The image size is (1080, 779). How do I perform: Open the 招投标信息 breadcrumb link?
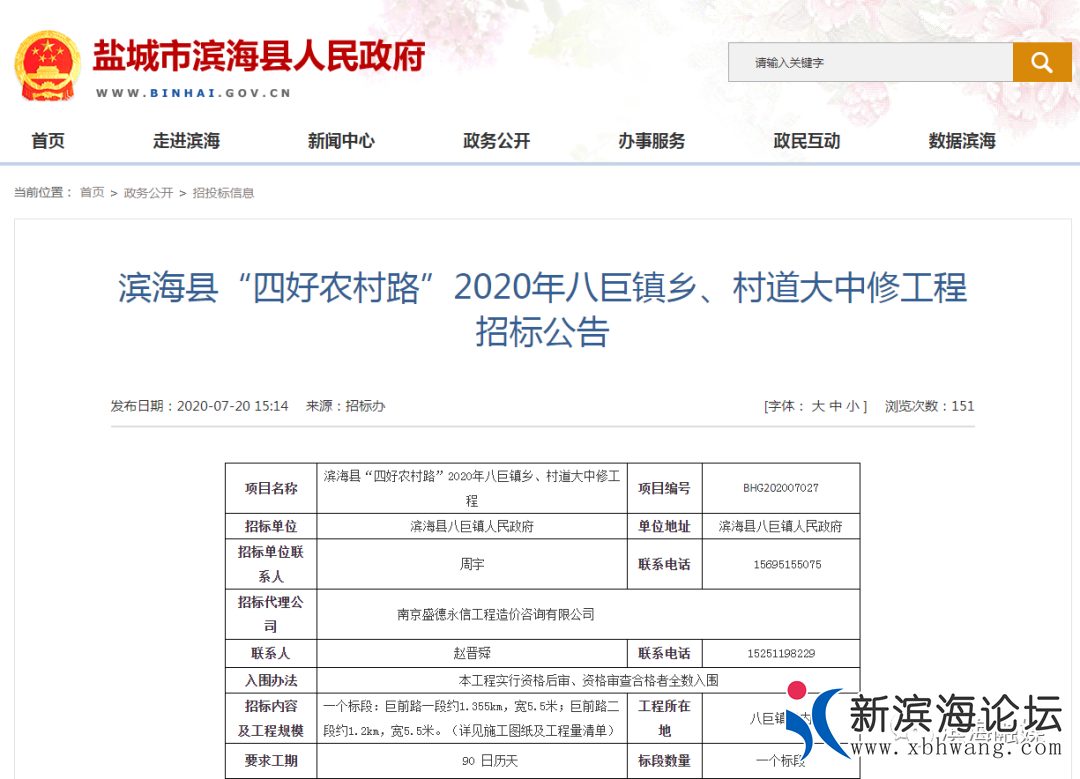[x=222, y=192]
